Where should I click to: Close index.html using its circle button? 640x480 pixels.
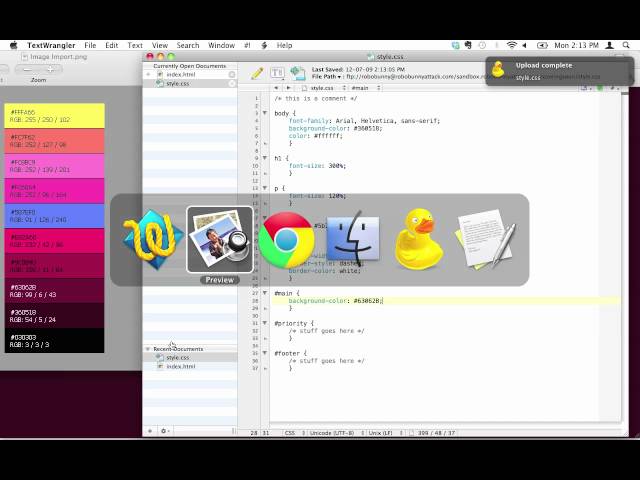[232, 74]
